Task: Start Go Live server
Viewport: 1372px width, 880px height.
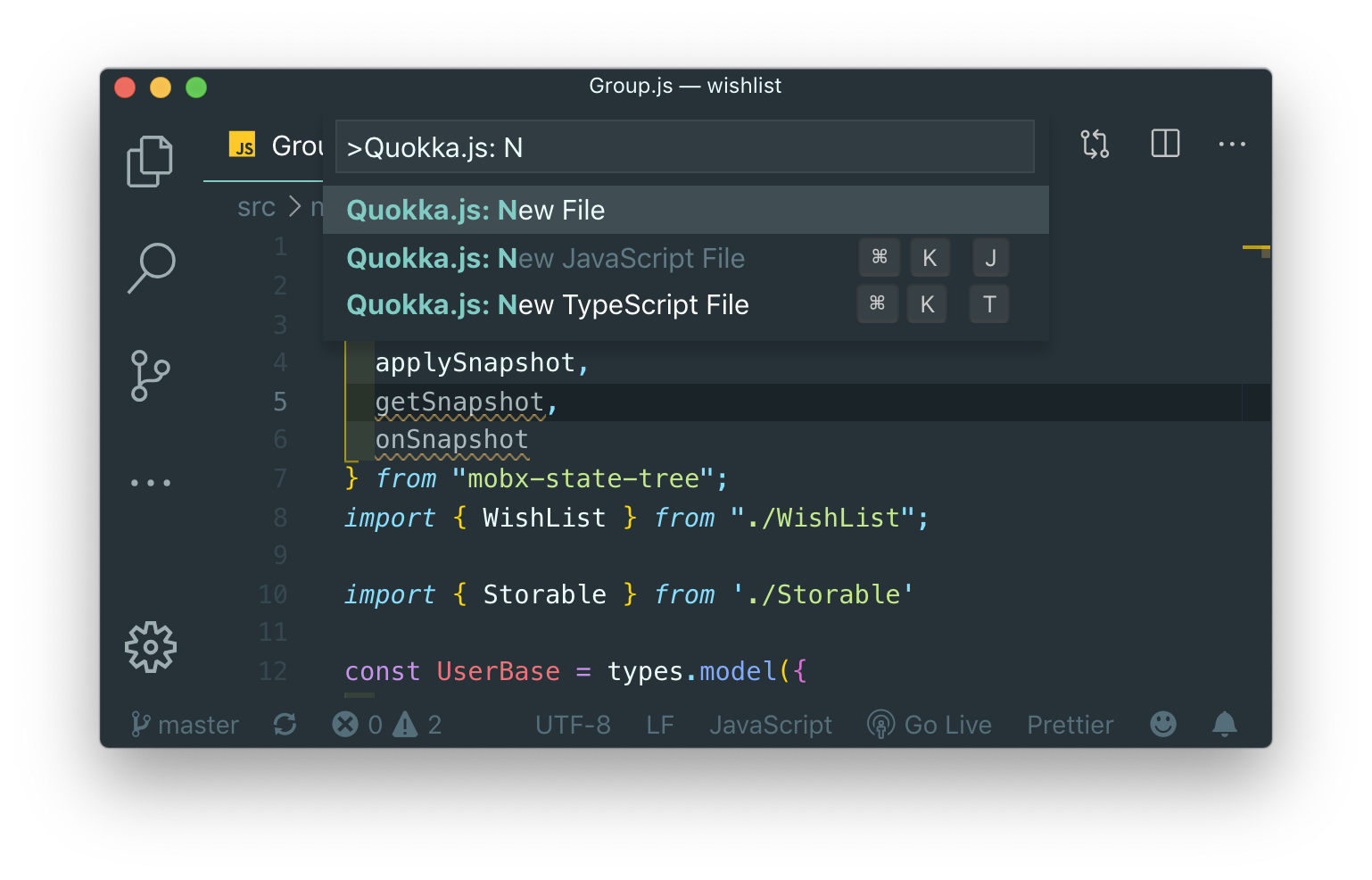Action: 930,725
